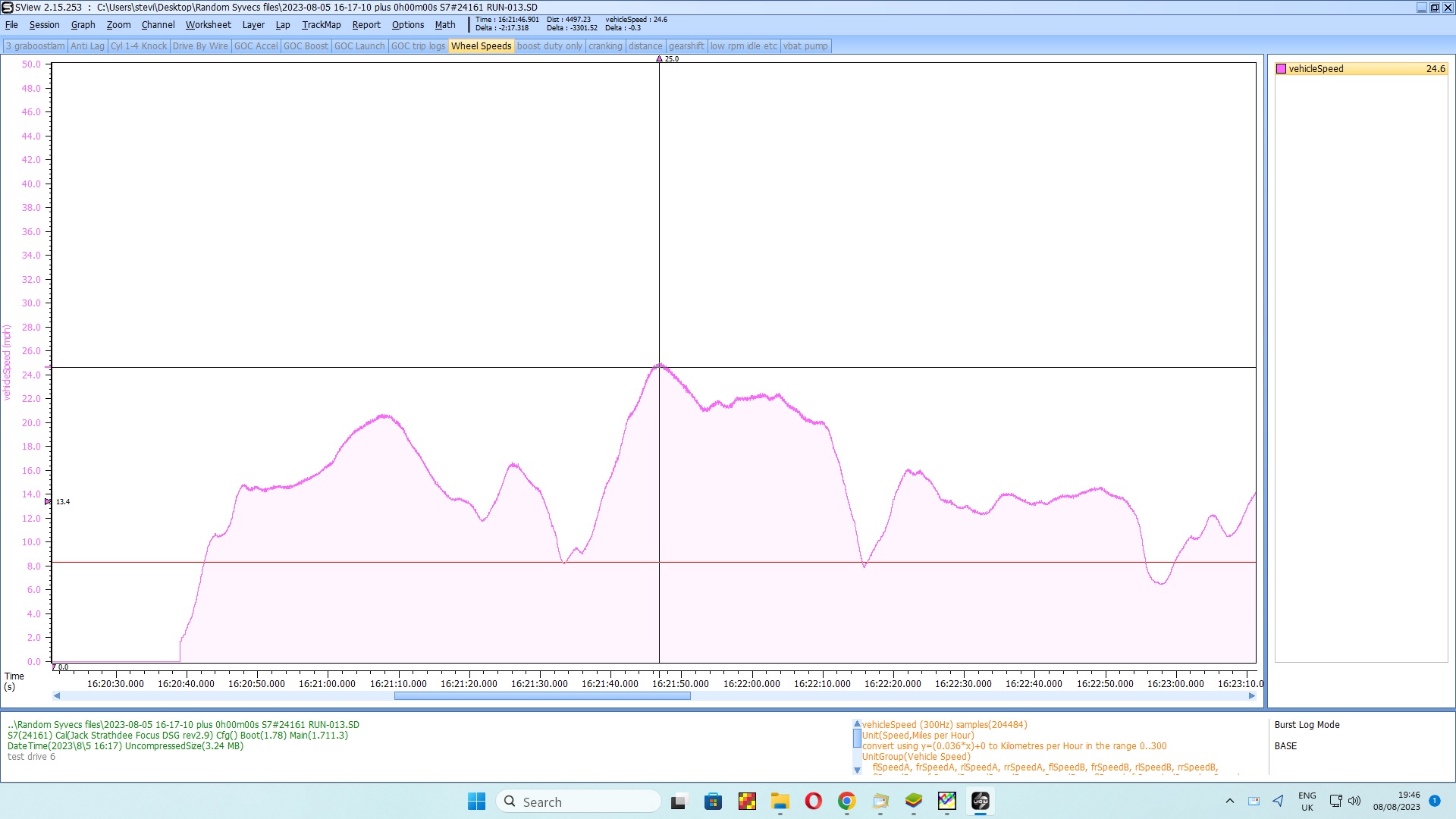Viewport: 1456px width, 819px height.
Task: Switch to the boost duty only tab
Action: (x=549, y=46)
